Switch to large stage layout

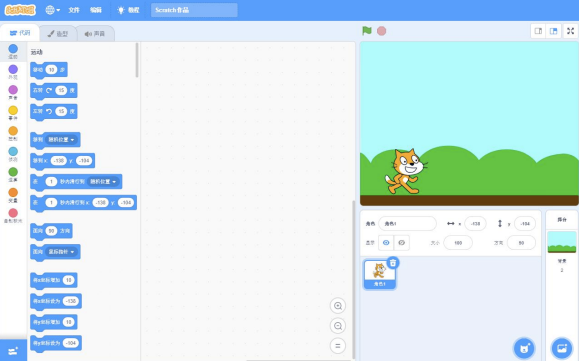554,31
